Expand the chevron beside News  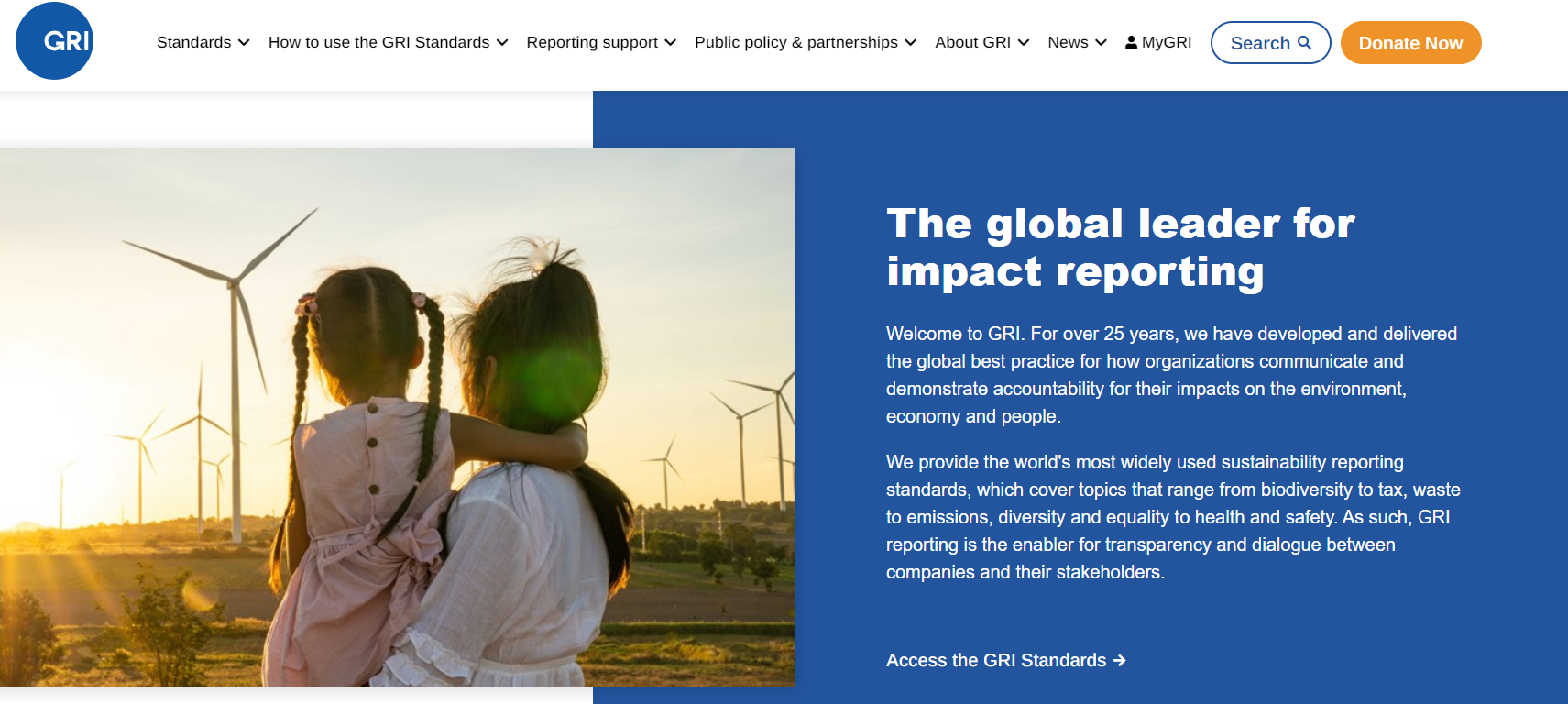coord(1101,43)
